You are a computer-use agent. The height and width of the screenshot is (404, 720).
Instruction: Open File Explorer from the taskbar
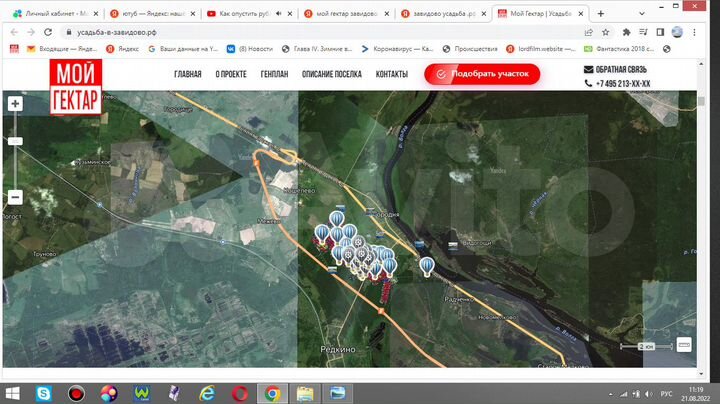click(x=305, y=393)
